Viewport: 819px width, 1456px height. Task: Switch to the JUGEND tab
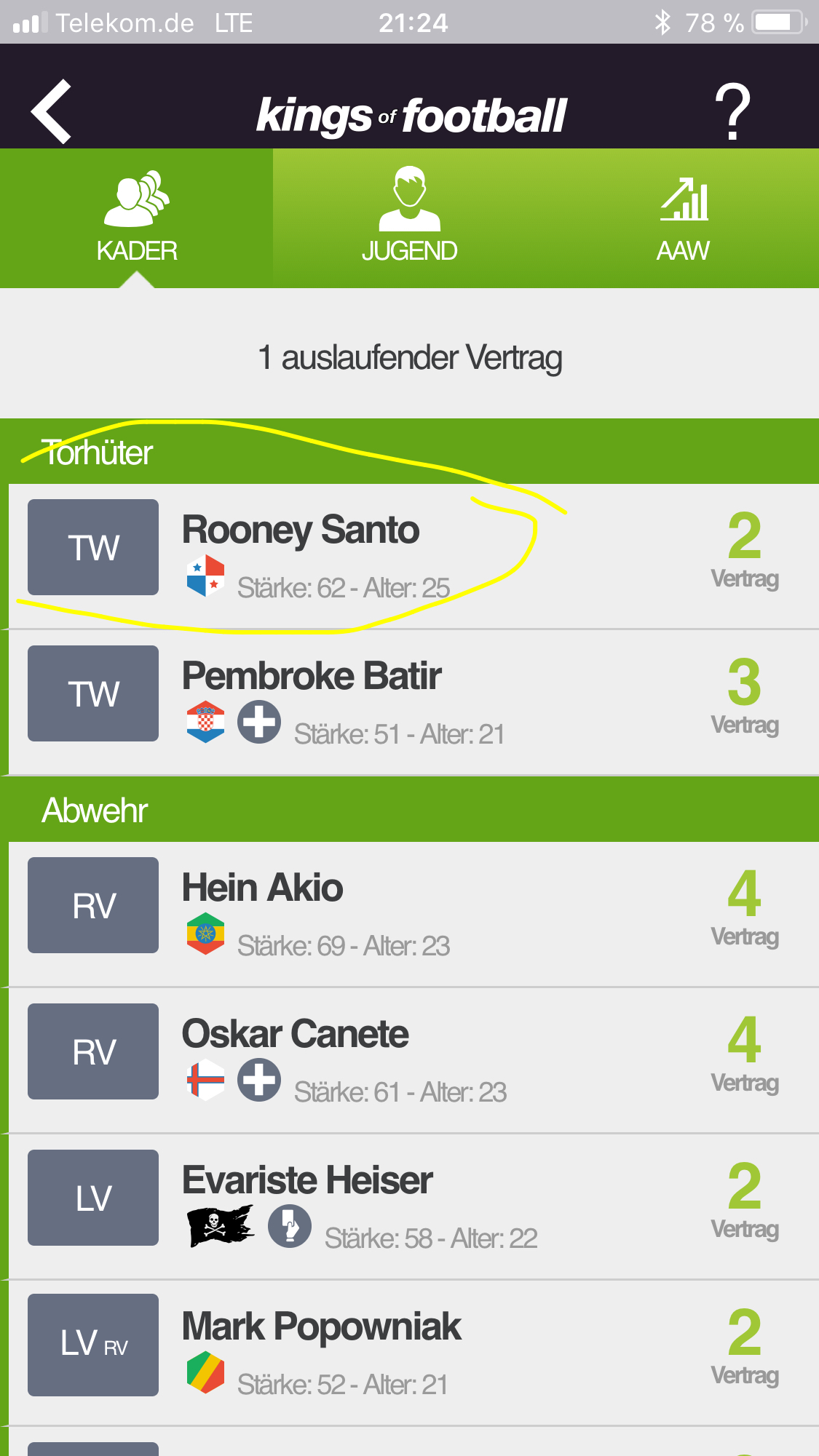coord(409,218)
